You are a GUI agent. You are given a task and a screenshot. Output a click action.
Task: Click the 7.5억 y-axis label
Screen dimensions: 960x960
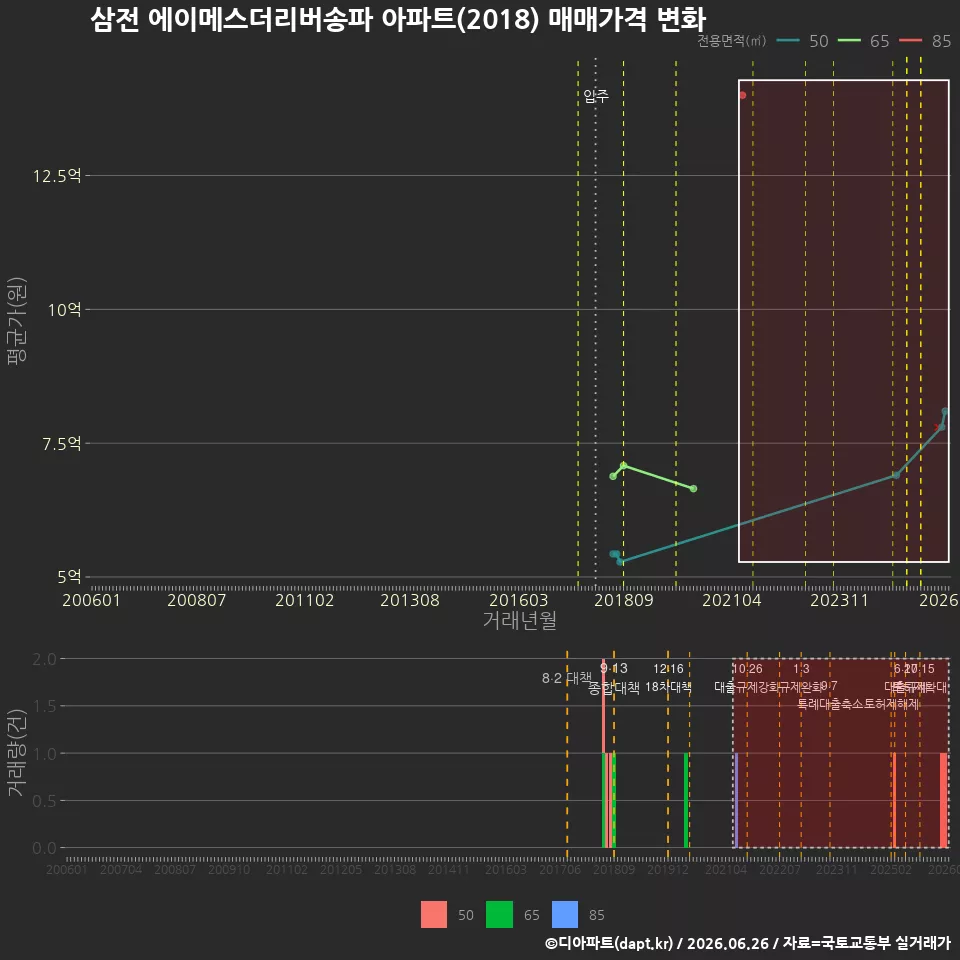(61, 444)
